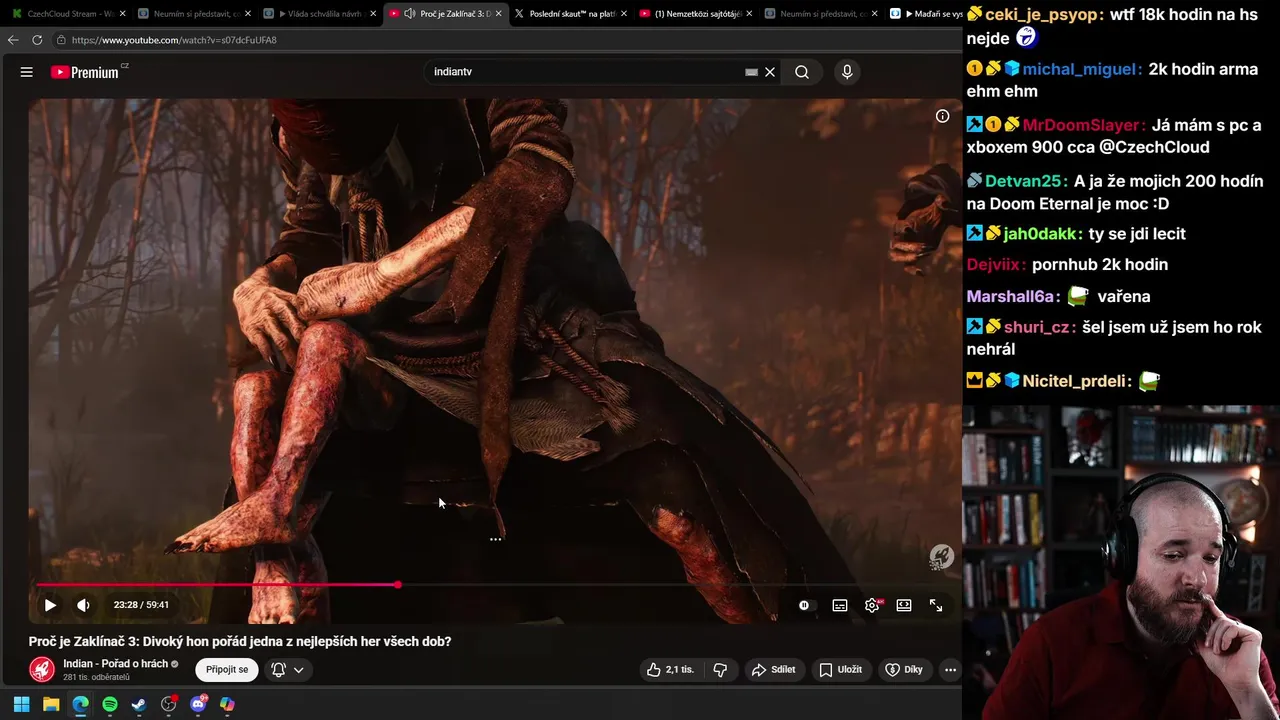
Task: Click username Nicitel_prdeli in chat
Action: 1076,381
